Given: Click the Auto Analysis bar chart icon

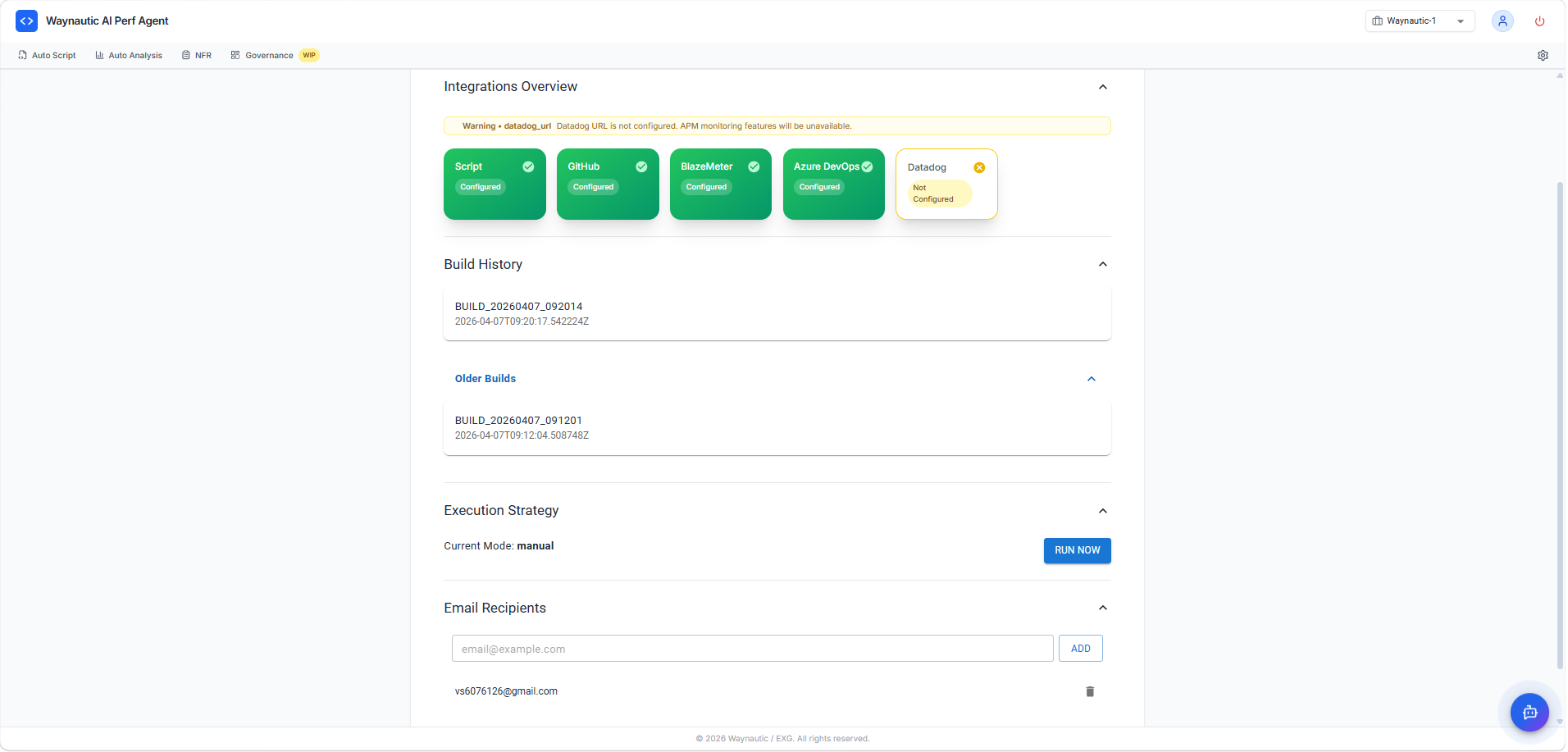Looking at the screenshot, I should point(98,55).
